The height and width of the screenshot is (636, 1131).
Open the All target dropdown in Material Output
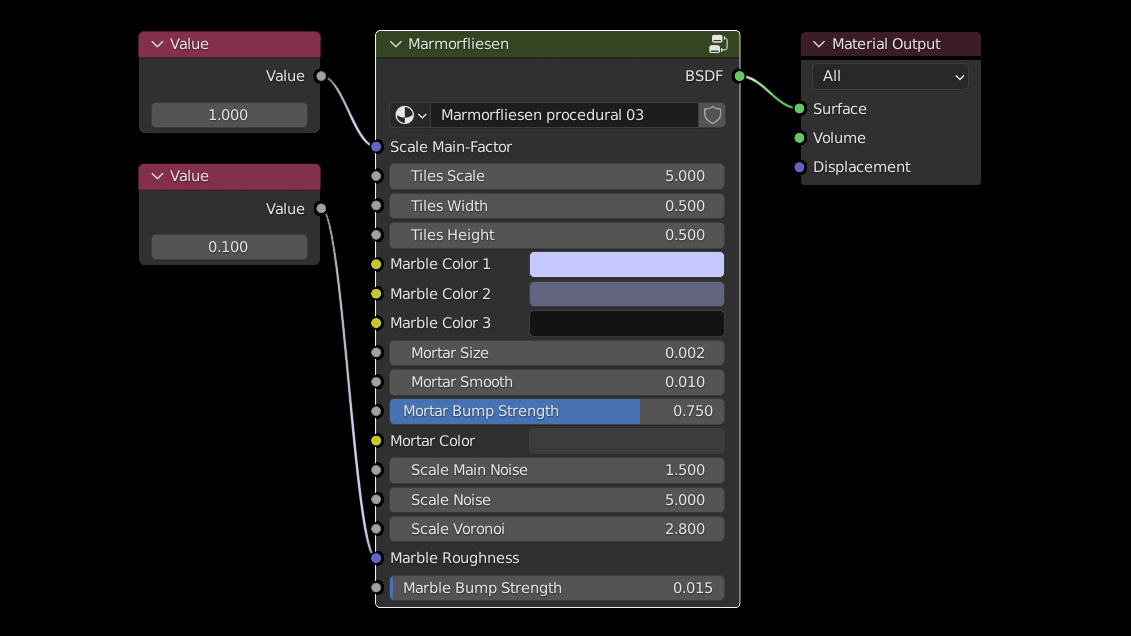coord(889,76)
